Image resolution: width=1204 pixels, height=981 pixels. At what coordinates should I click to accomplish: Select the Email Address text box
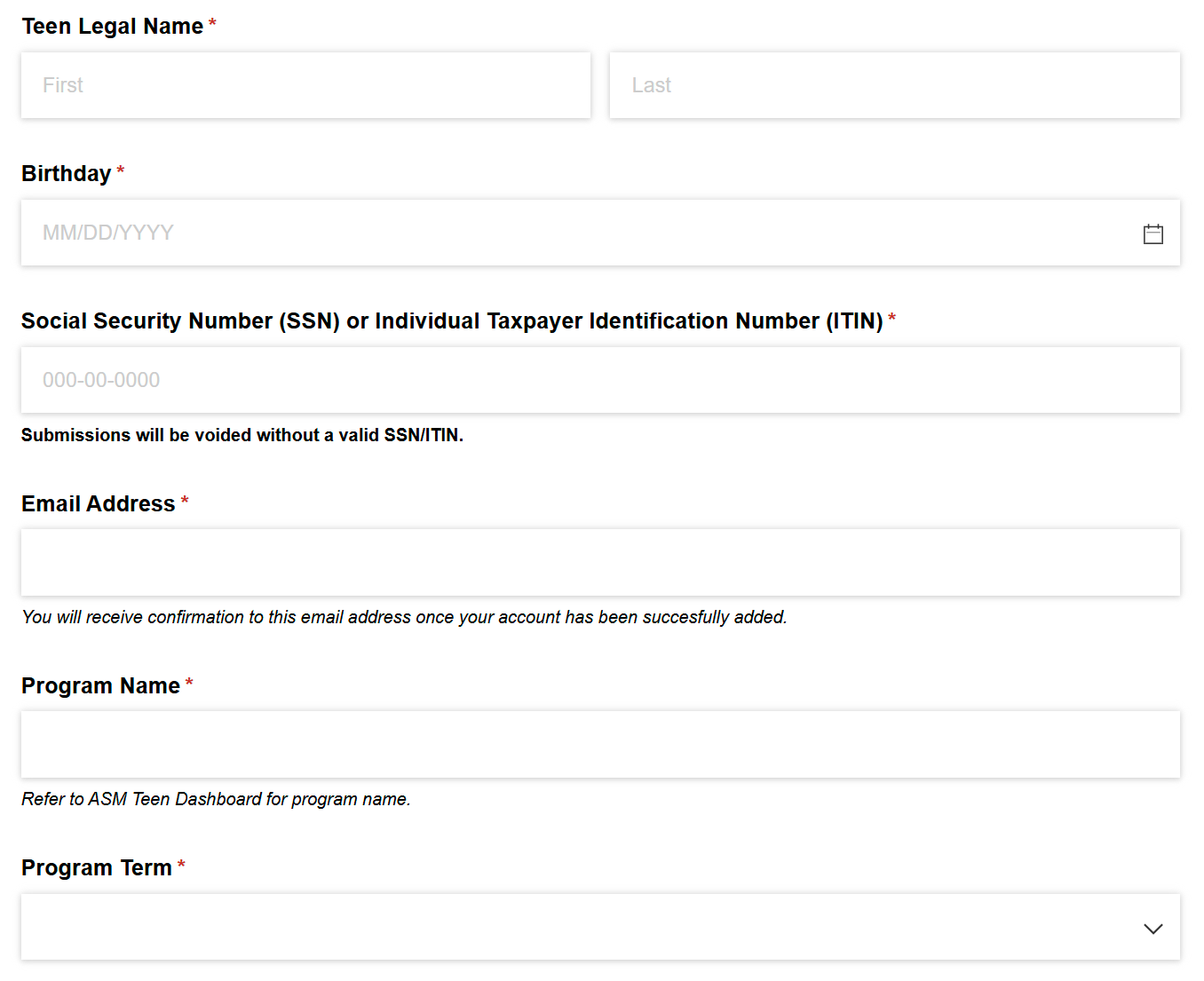click(x=600, y=562)
